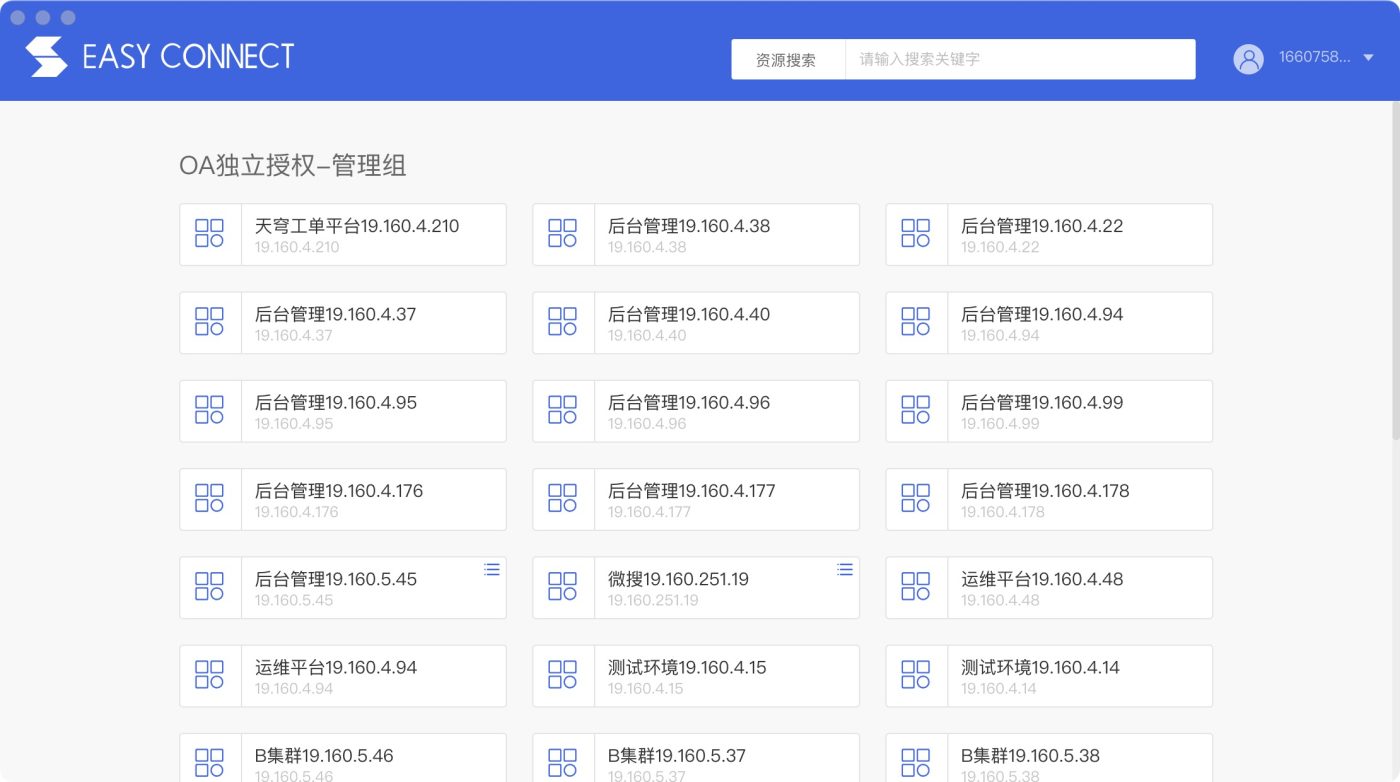The width and height of the screenshot is (1400, 782).
Task: Click the 资源搜索 search type selector
Action: 787,60
